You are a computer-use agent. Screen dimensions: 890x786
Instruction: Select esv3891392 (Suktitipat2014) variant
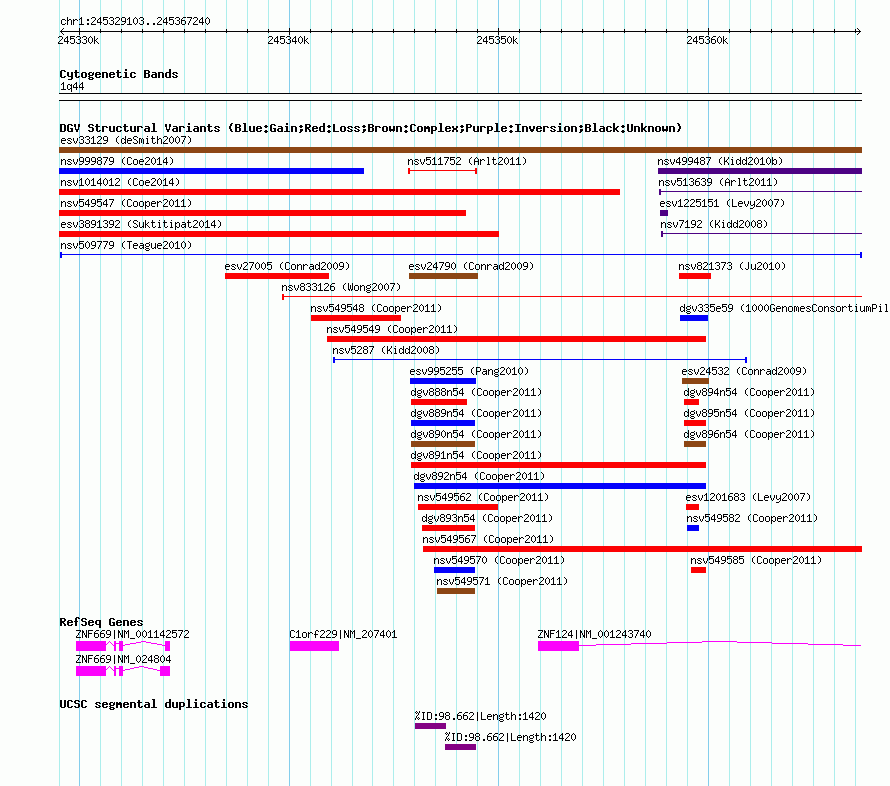279,234
